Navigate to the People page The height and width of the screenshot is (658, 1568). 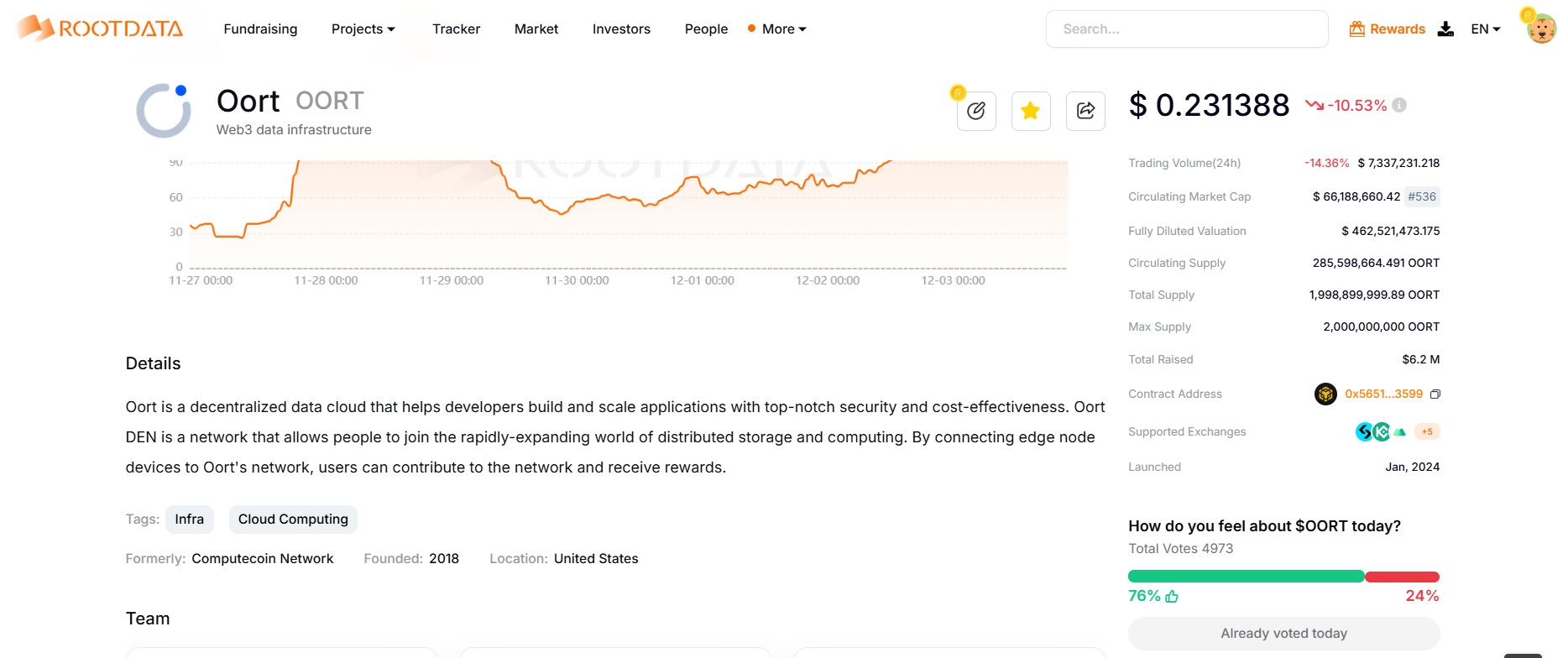706,29
